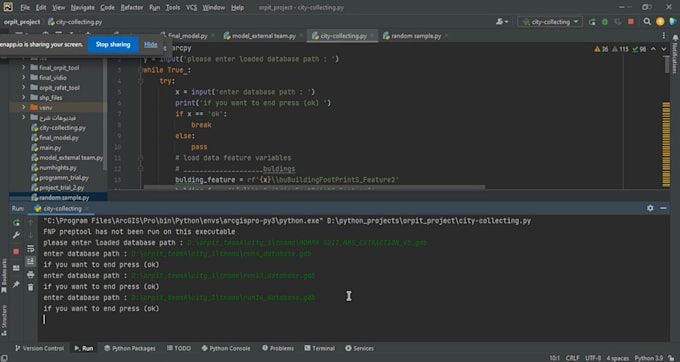Open the File menu

click(x=25, y=8)
